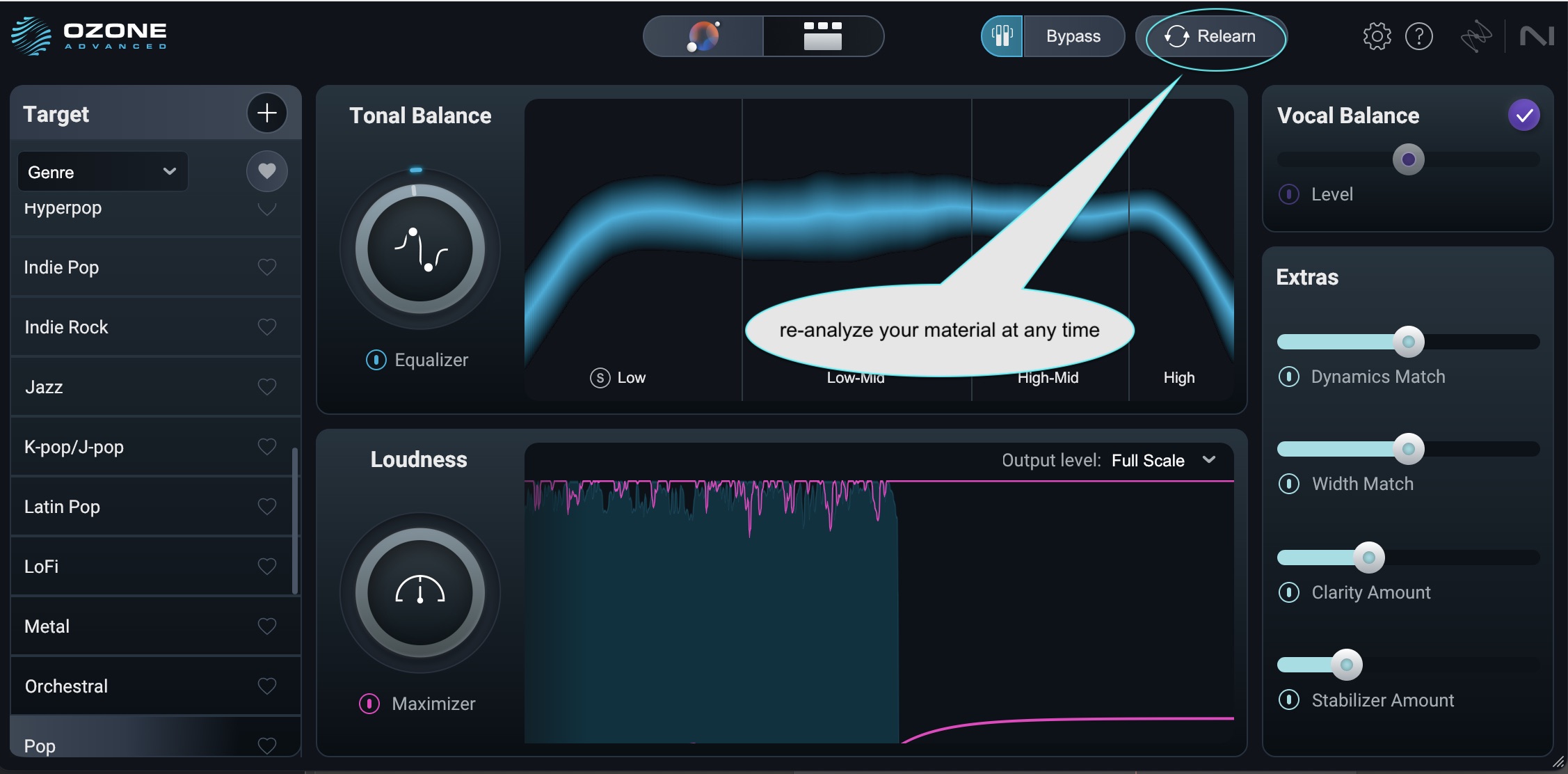Click the Bypass button

(x=1073, y=36)
